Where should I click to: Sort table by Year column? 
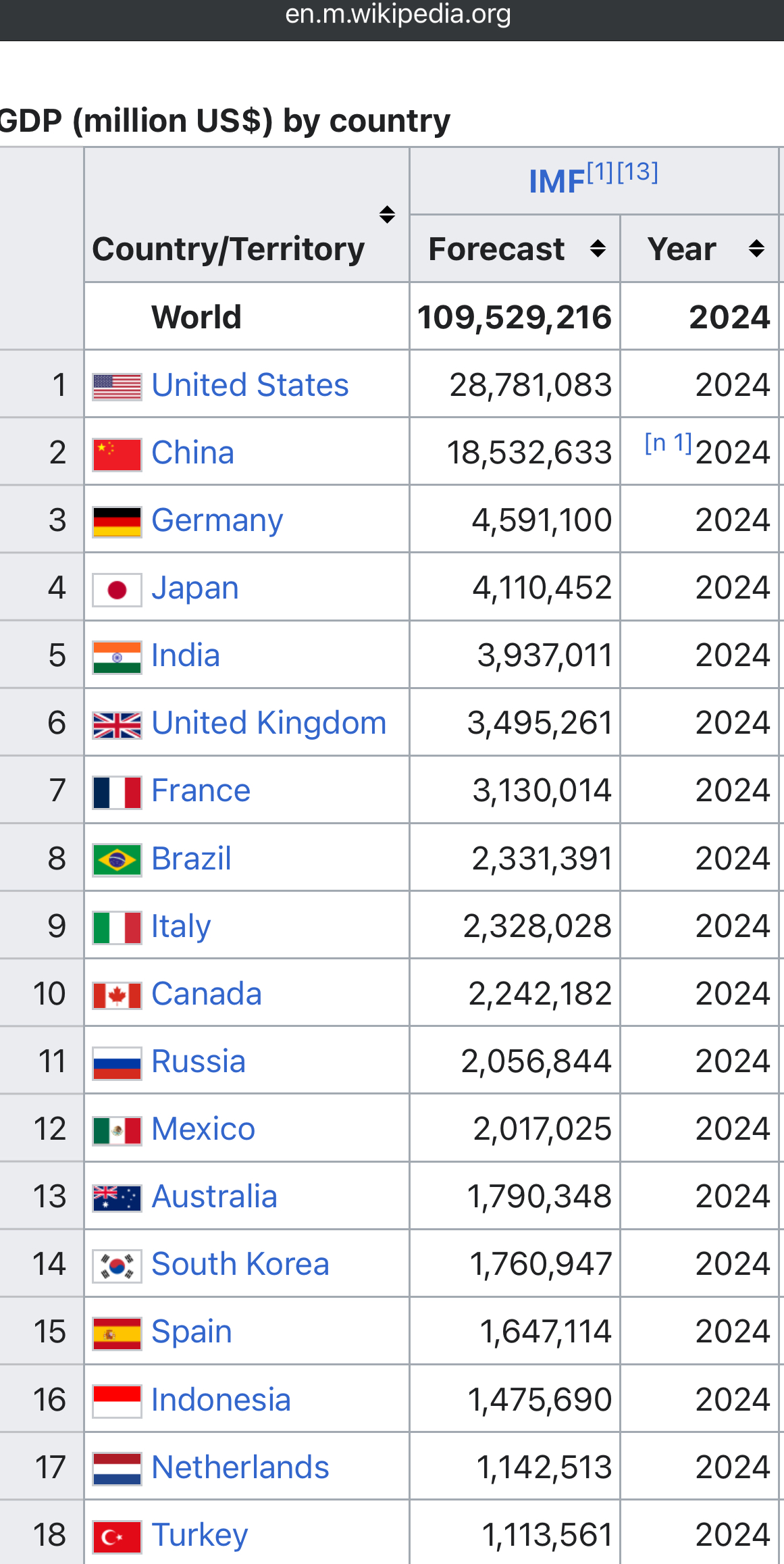click(756, 249)
